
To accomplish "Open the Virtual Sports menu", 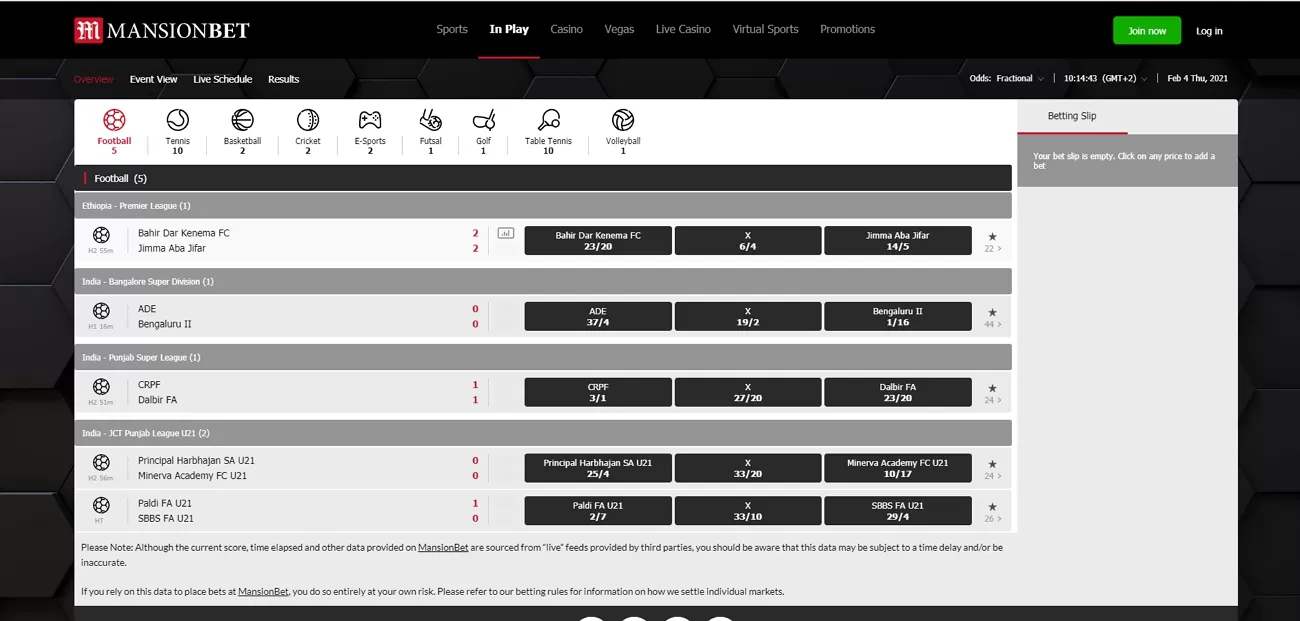I will tap(765, 29).
